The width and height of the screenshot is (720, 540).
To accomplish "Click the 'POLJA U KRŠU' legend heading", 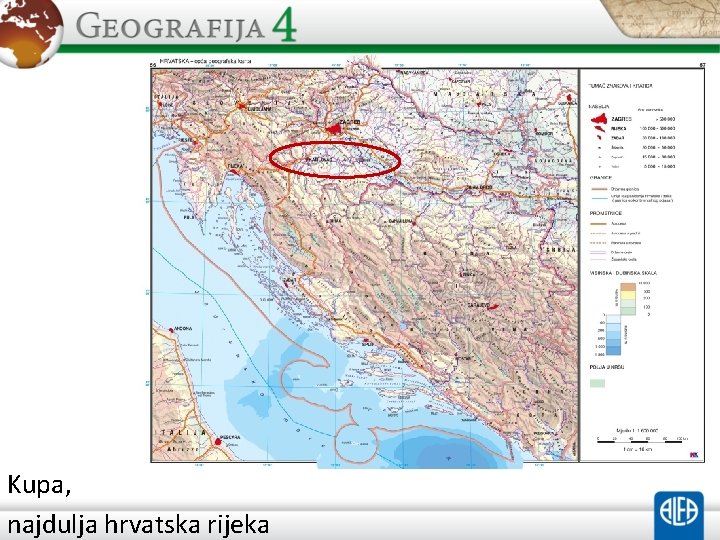I will tap(607, 367).
